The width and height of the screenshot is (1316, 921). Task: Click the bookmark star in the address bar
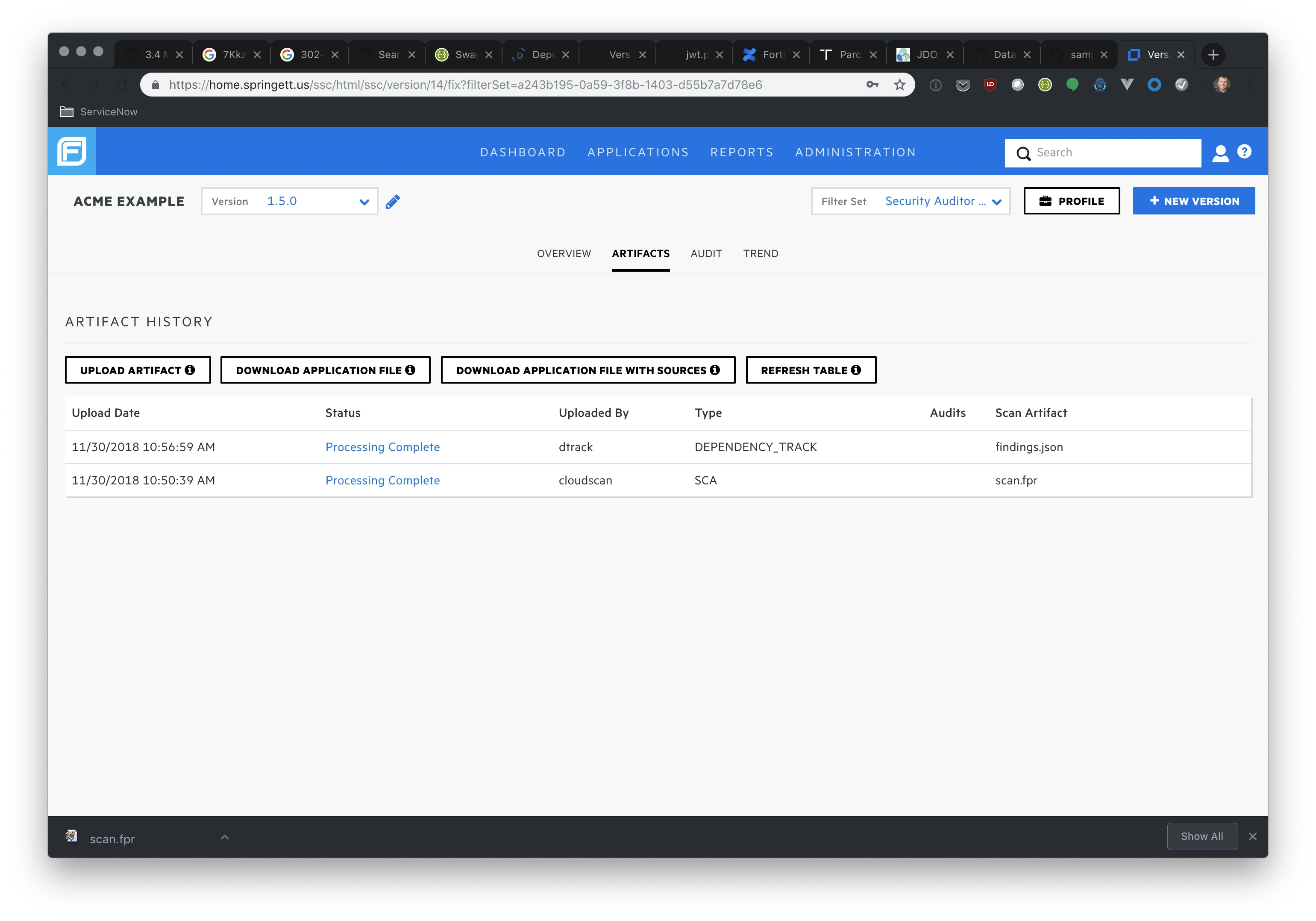click(899, 84)
